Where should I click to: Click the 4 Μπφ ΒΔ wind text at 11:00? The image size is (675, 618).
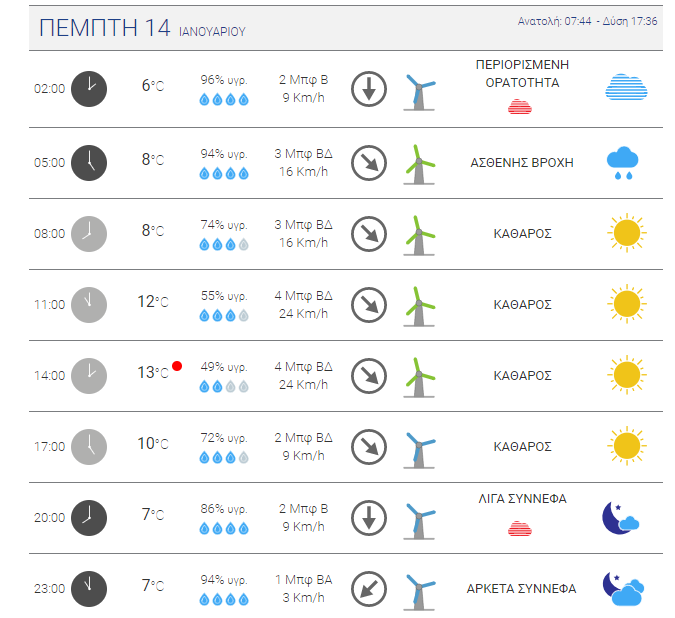303,296
